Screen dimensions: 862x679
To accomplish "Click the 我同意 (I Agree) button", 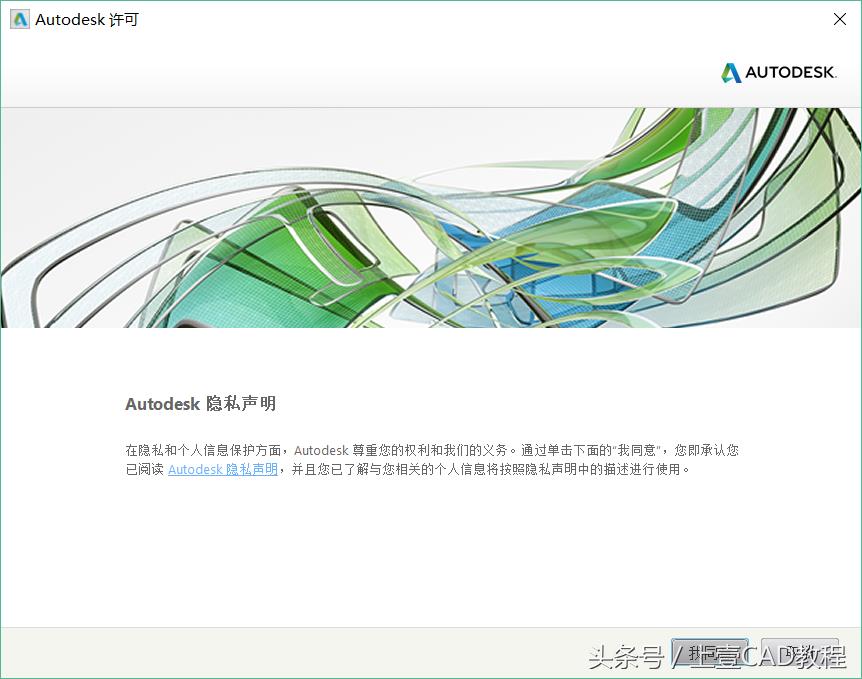I will tap(710, 653).
